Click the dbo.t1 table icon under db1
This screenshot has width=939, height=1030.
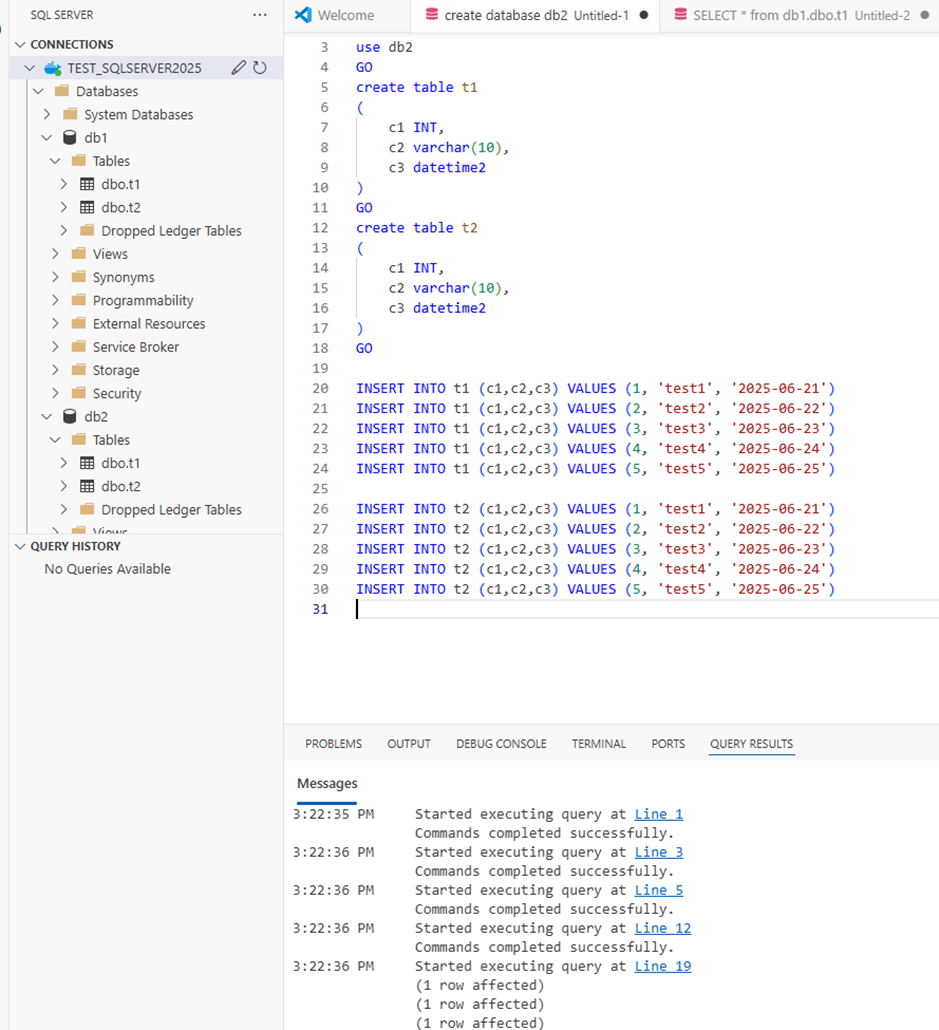click(87, 184)
